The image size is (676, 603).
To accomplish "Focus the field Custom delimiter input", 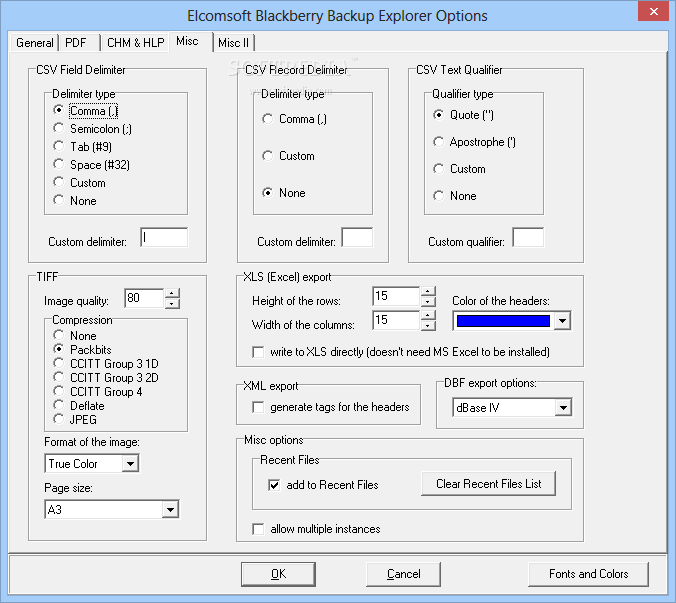I will coord(164,237).
